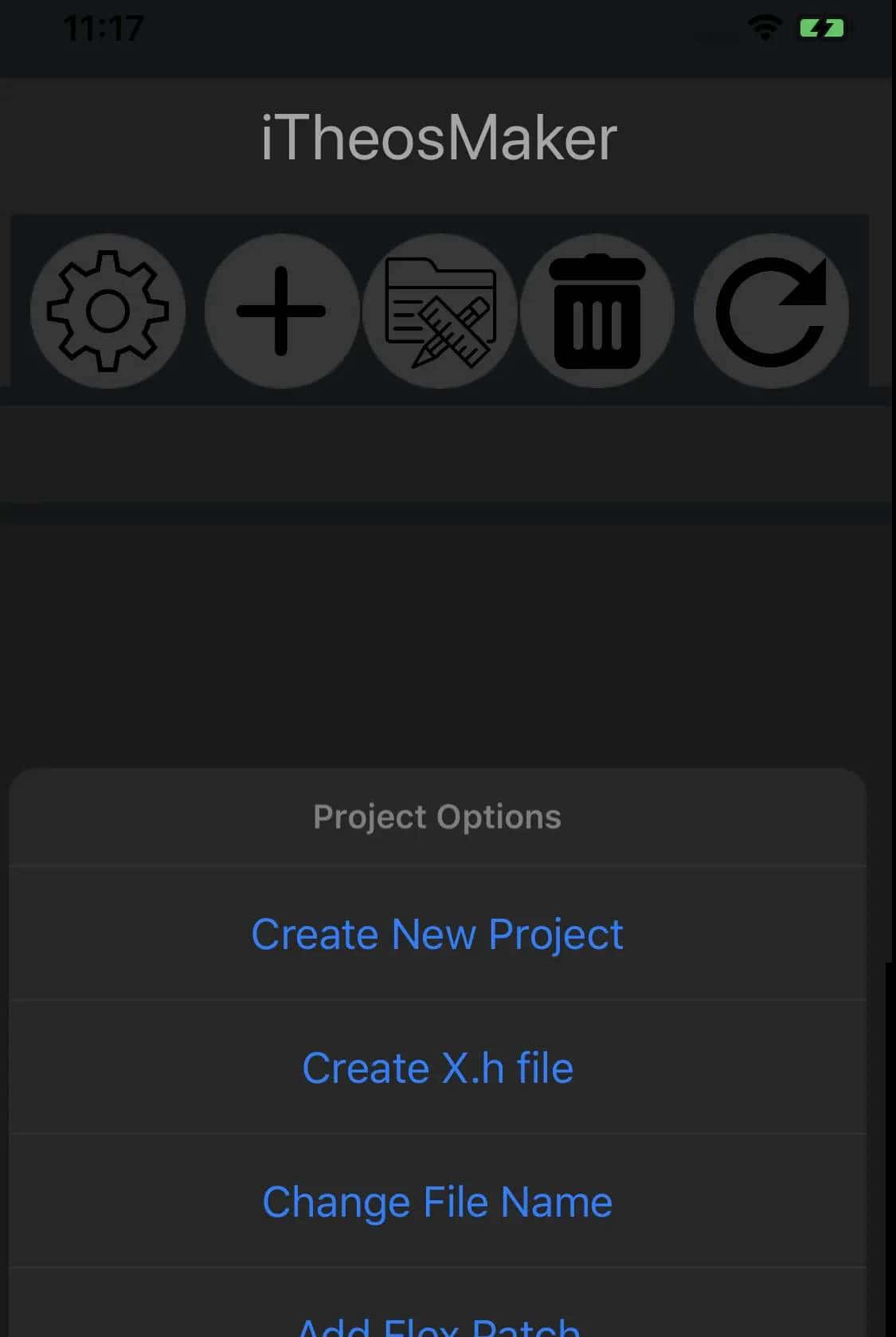Select Create New Project option

click(x=437, y=934)
